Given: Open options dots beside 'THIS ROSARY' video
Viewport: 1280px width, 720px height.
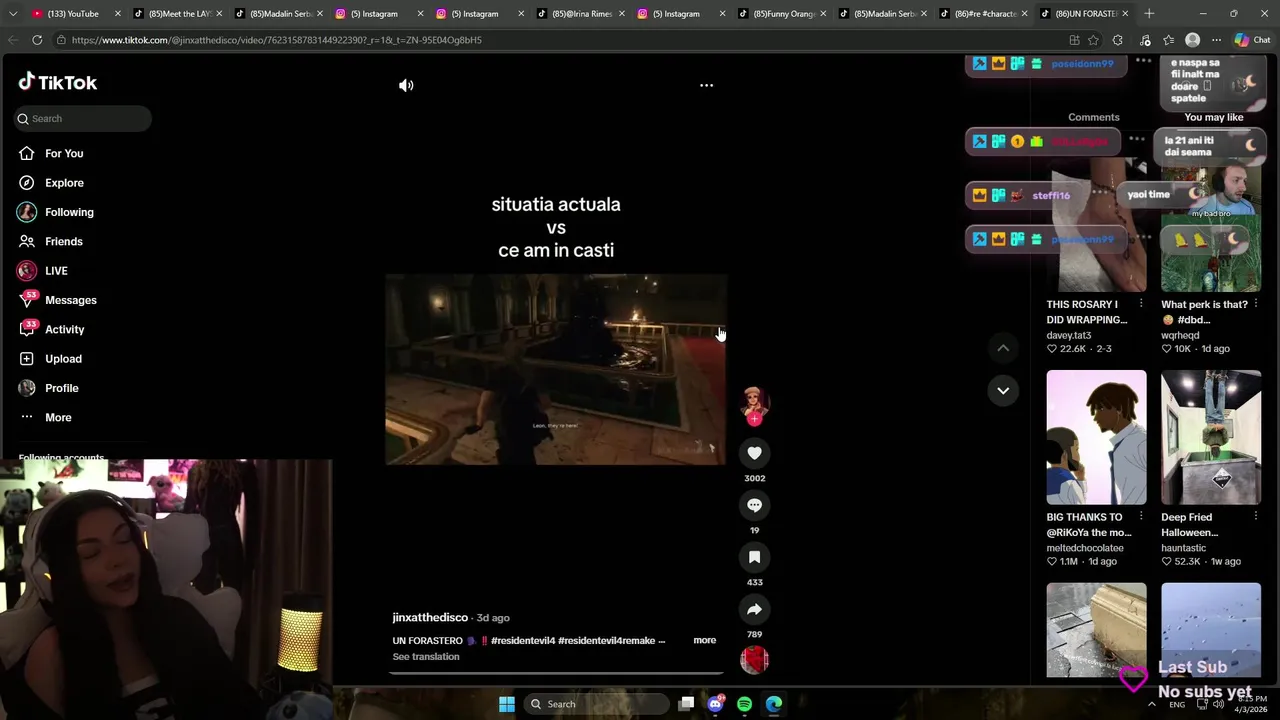Looking at the screenshot, I should pyautogui.click(x=1140, y=304).
